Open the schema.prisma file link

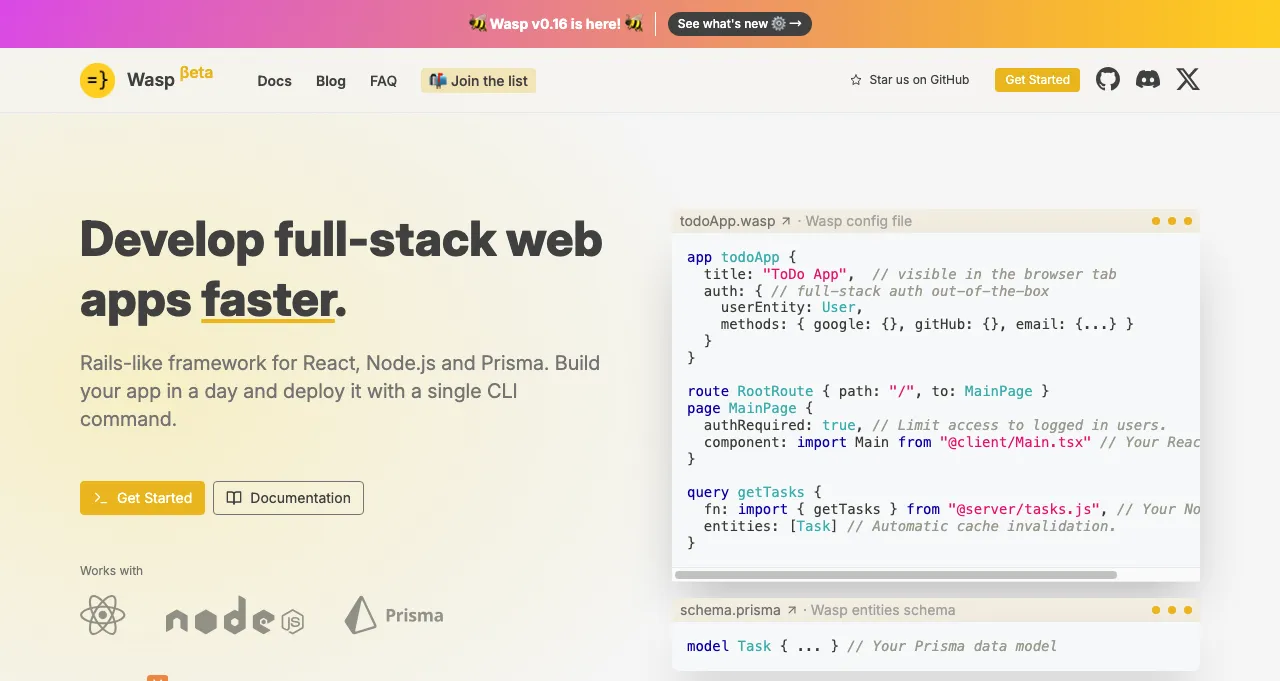pos(738,610)
